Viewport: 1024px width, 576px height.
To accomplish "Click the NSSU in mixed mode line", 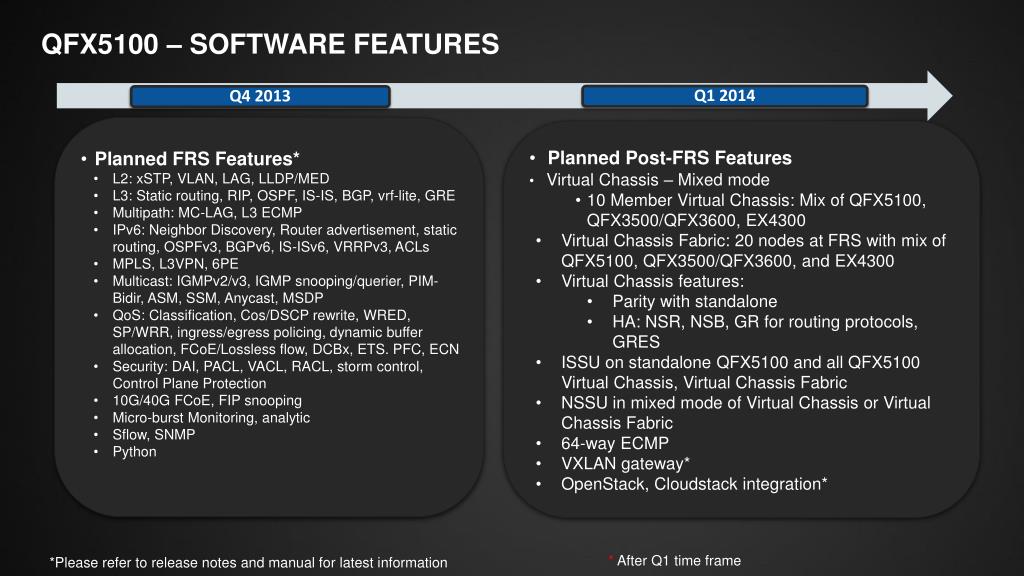I will tap(746, 413).
